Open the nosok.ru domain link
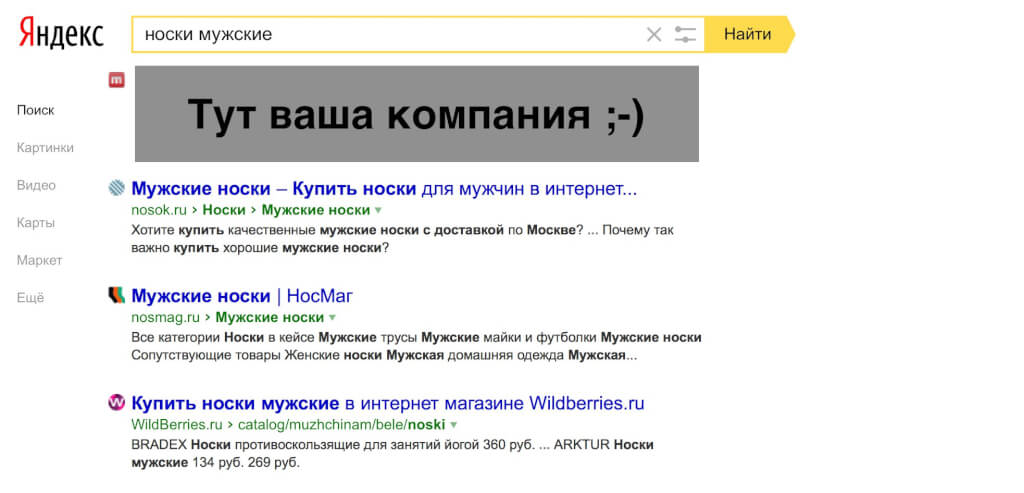1024x493 pixels. click(x=159, y=210)
